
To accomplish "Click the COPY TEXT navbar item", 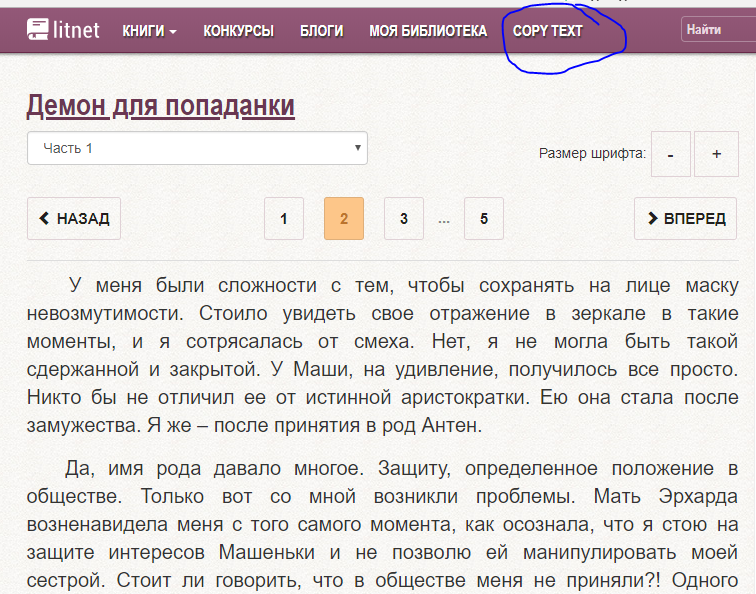I will 547,31.
